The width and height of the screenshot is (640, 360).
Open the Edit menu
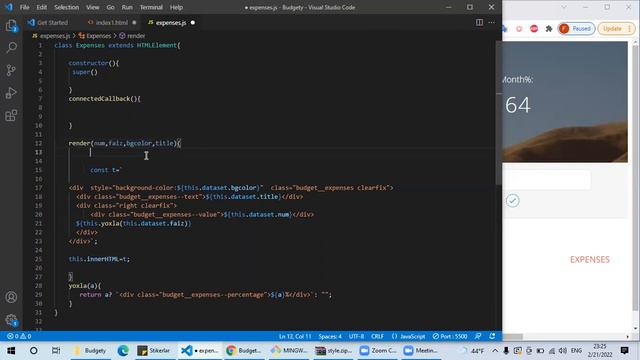tap(41, 7)
